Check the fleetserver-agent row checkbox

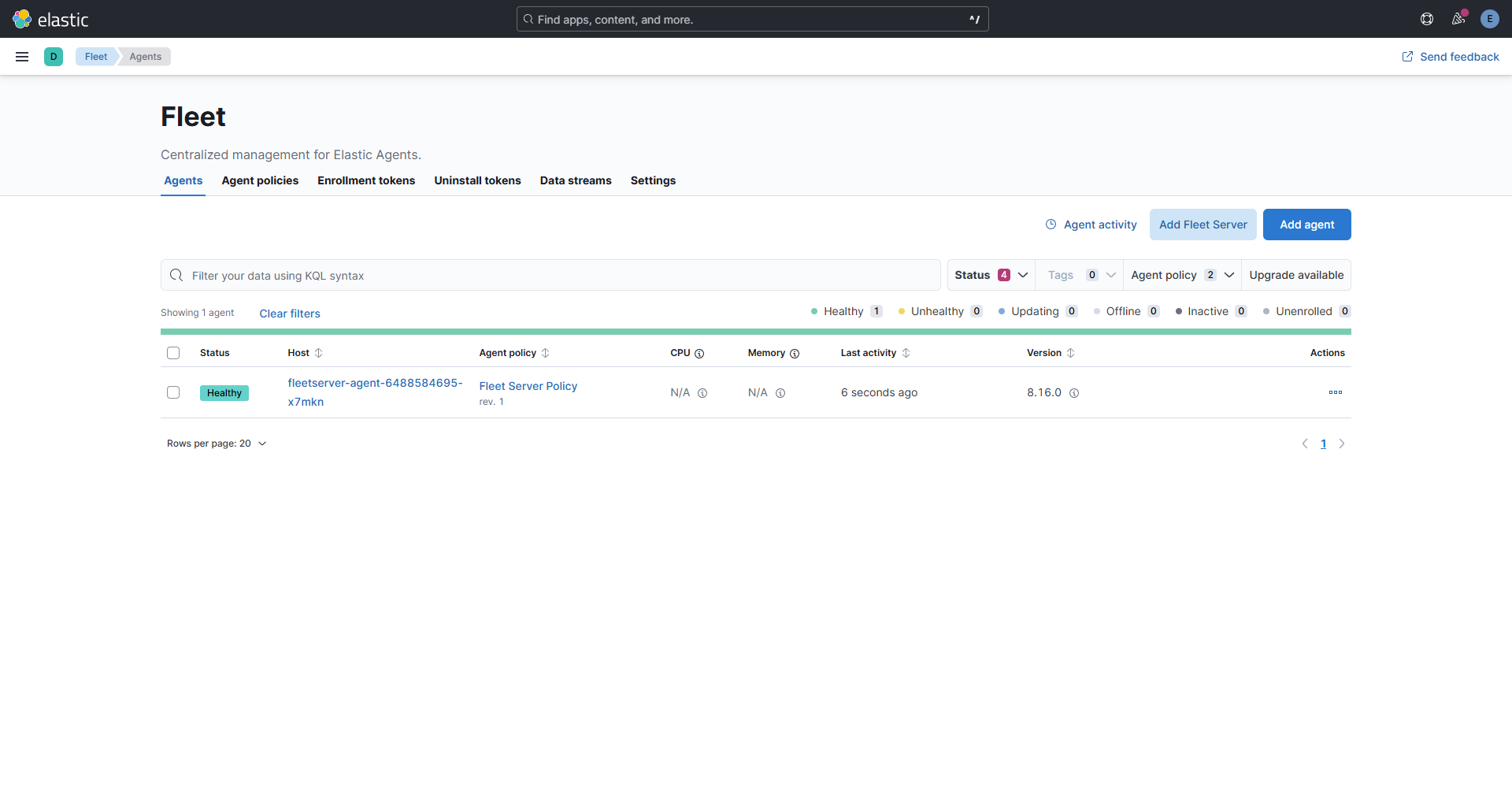point(173,392)
